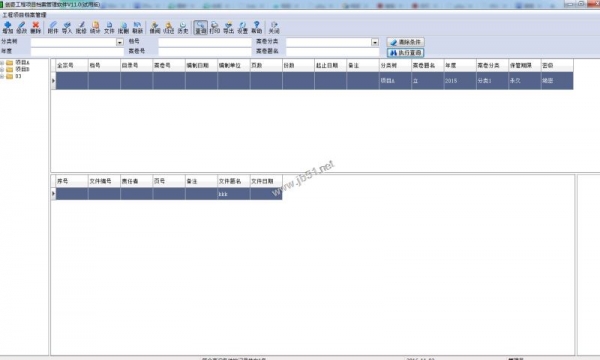Click the 修改 (Edit) pencil icon
The width and height of the screenshot is (600, 360).
pyautogui.click(x=21, y=28)
